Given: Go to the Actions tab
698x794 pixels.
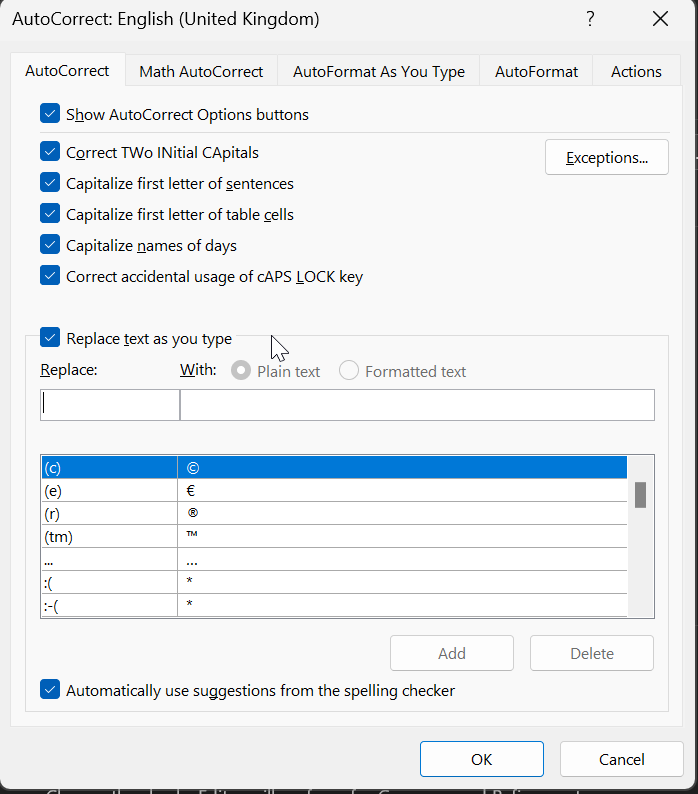Looking at the screenshot, I should click(636, 71).
